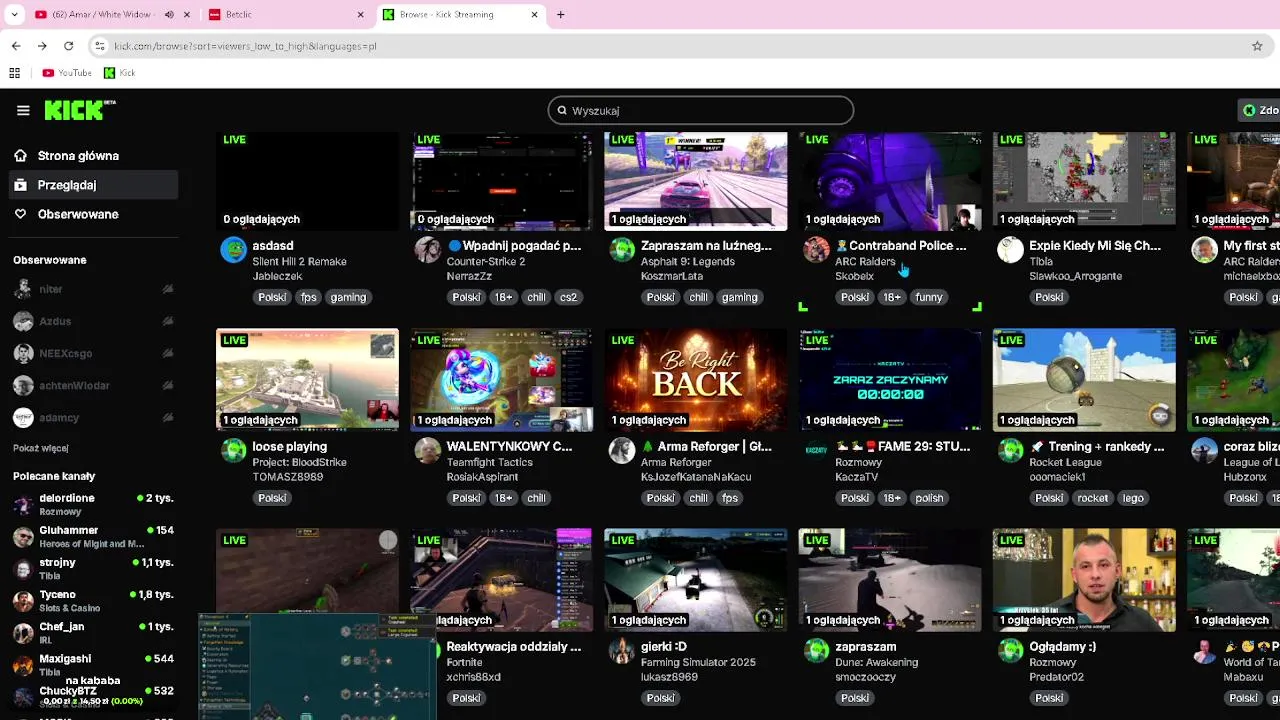Open recommended channel Chef_jan
Image resolution: width=1280 pixels, height=720 pixels.
coord(93,633)
